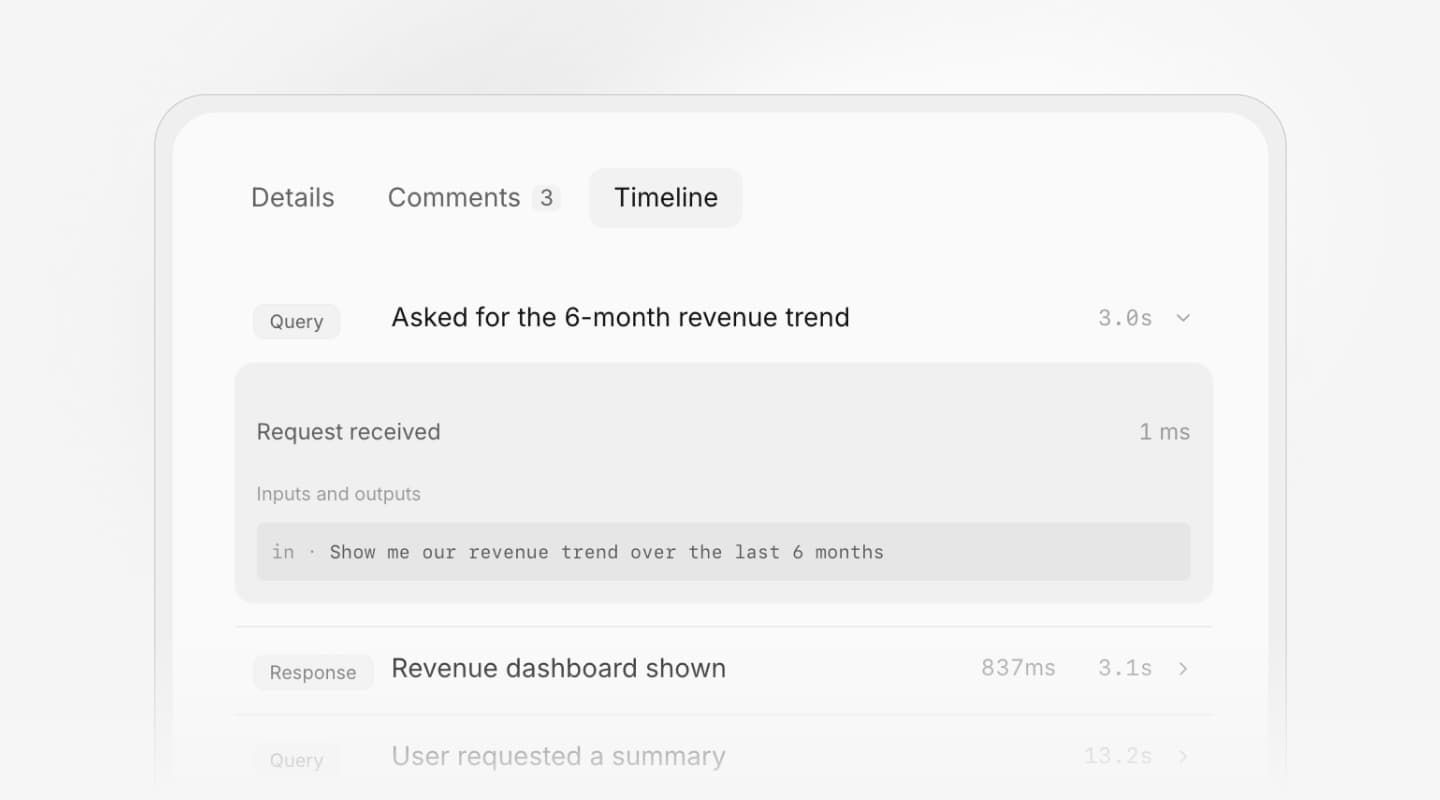1440x800 pixels.
Task: Click the faded Query tag near summary row
Action: pos(296,760)
